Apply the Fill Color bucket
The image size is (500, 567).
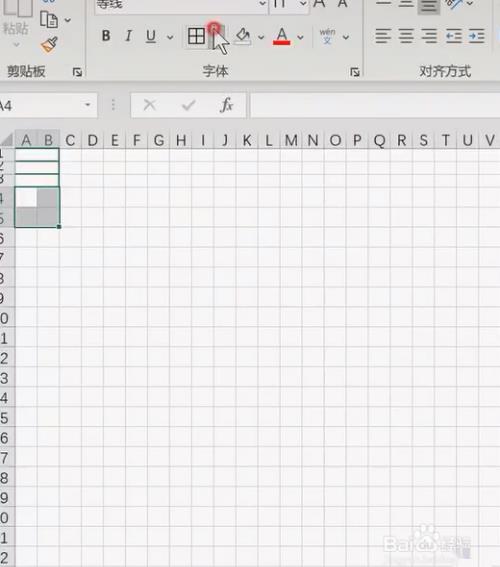pos(243,36)
